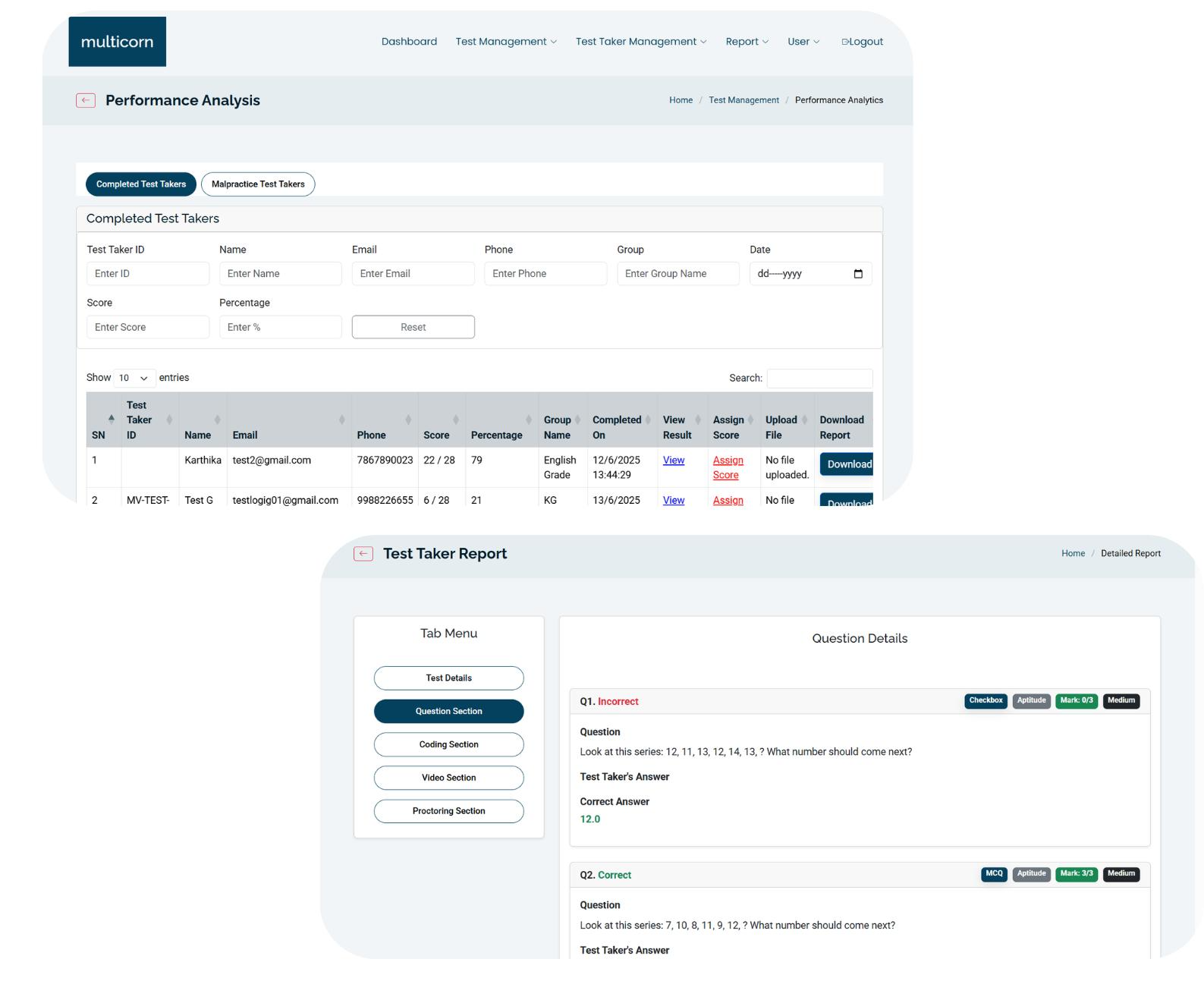The width and height of the screenshot is (1204, 981).
Task: Open View result link for Karthika
Action: (x=673, y=461)
